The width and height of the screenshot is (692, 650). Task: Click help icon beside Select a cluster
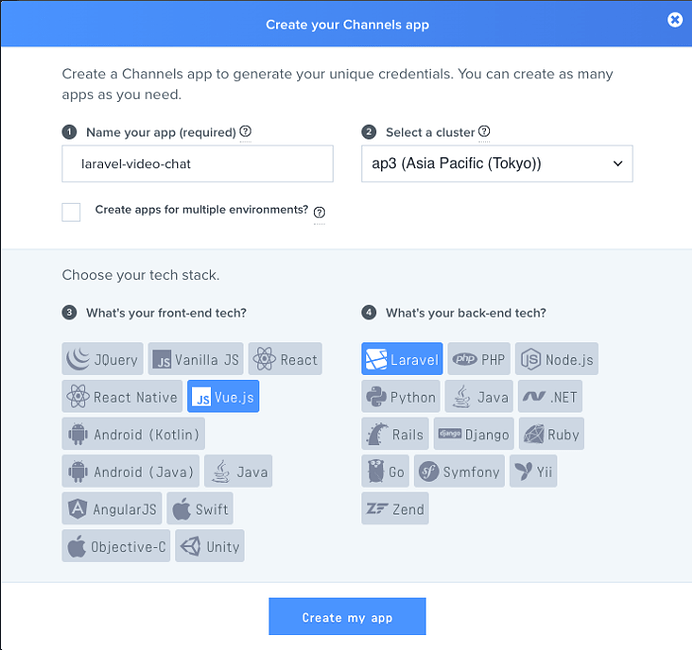point(484,132)
